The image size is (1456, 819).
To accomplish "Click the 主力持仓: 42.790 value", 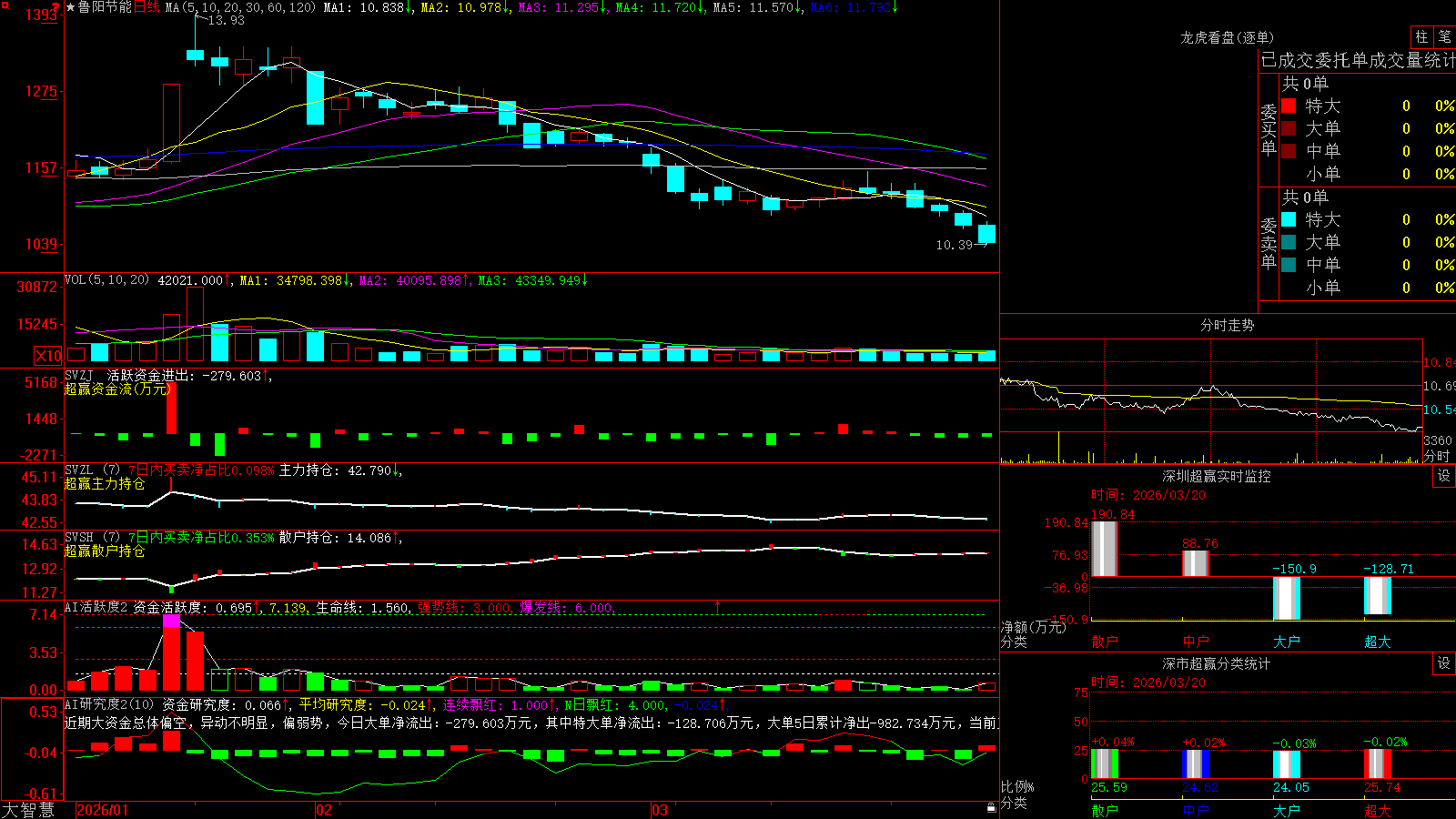I will point(340,470).
